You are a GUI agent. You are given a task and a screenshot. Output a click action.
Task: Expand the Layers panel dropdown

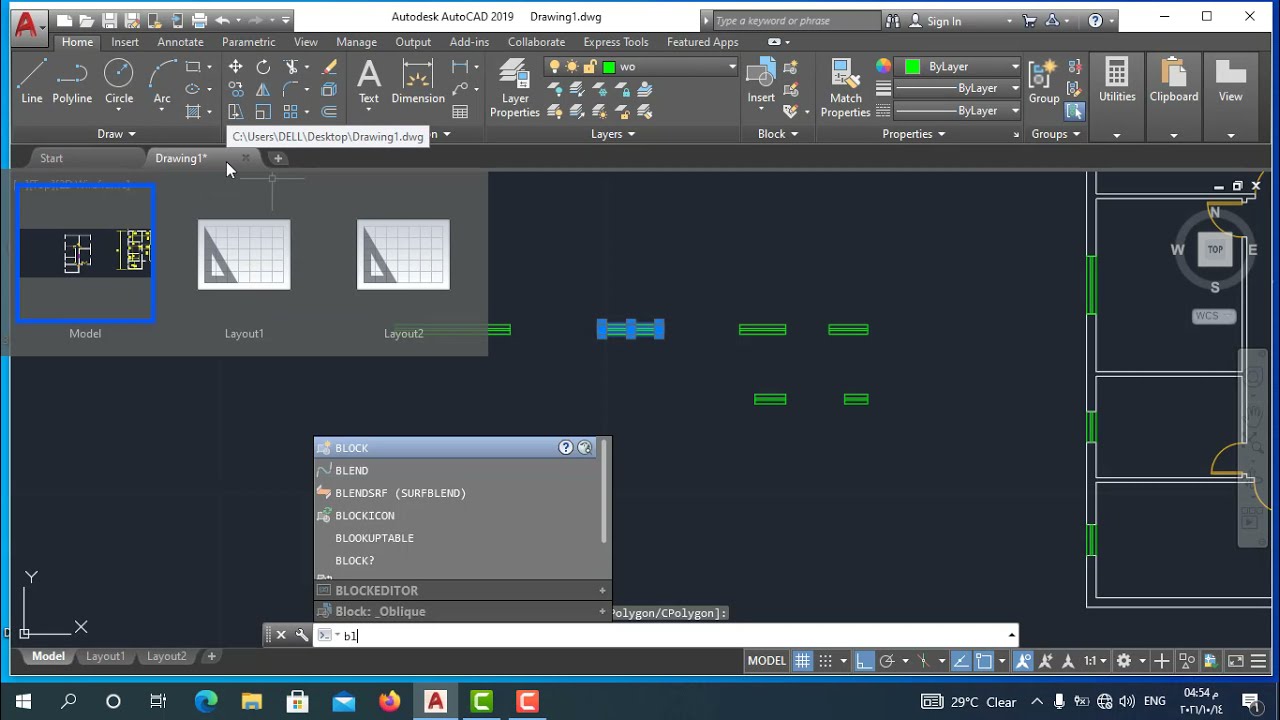(613, 134)
